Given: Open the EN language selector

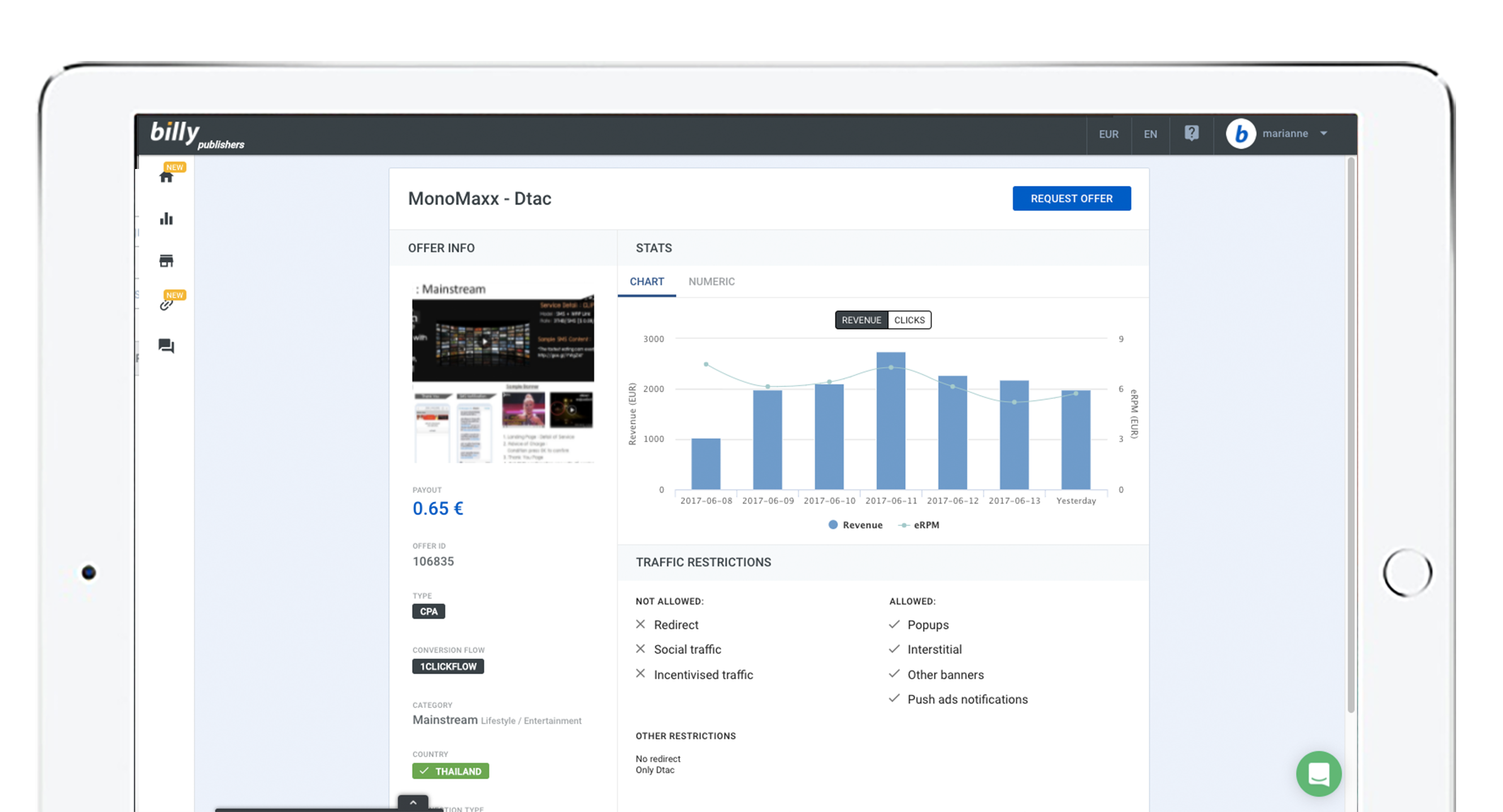Looking at the screenshot, I should click(1150, 134).
